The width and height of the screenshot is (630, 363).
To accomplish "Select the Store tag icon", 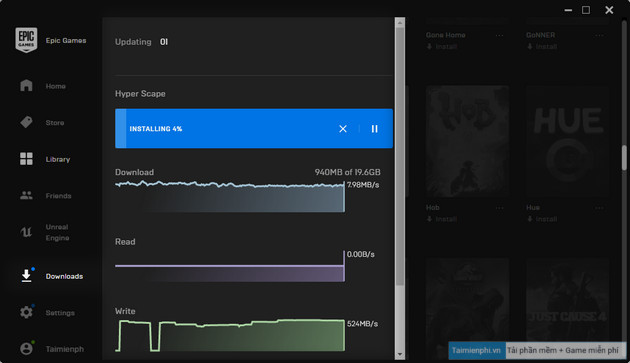I will 26,122.
